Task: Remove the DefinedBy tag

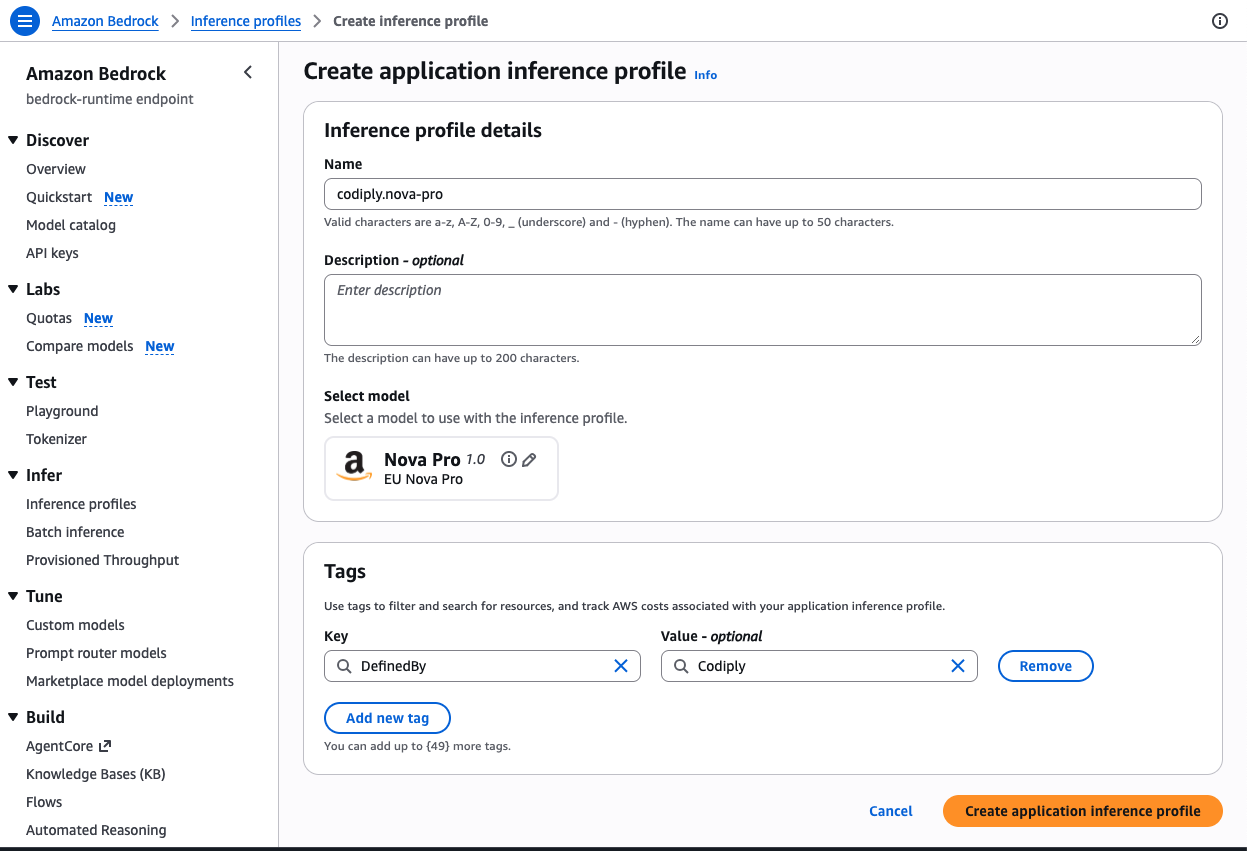Action: pyautogui.click(x=1046, y=666)
